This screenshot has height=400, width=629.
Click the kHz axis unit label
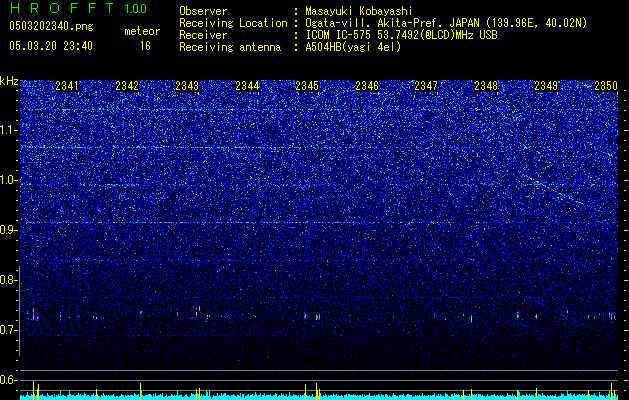tap(9, 81)
